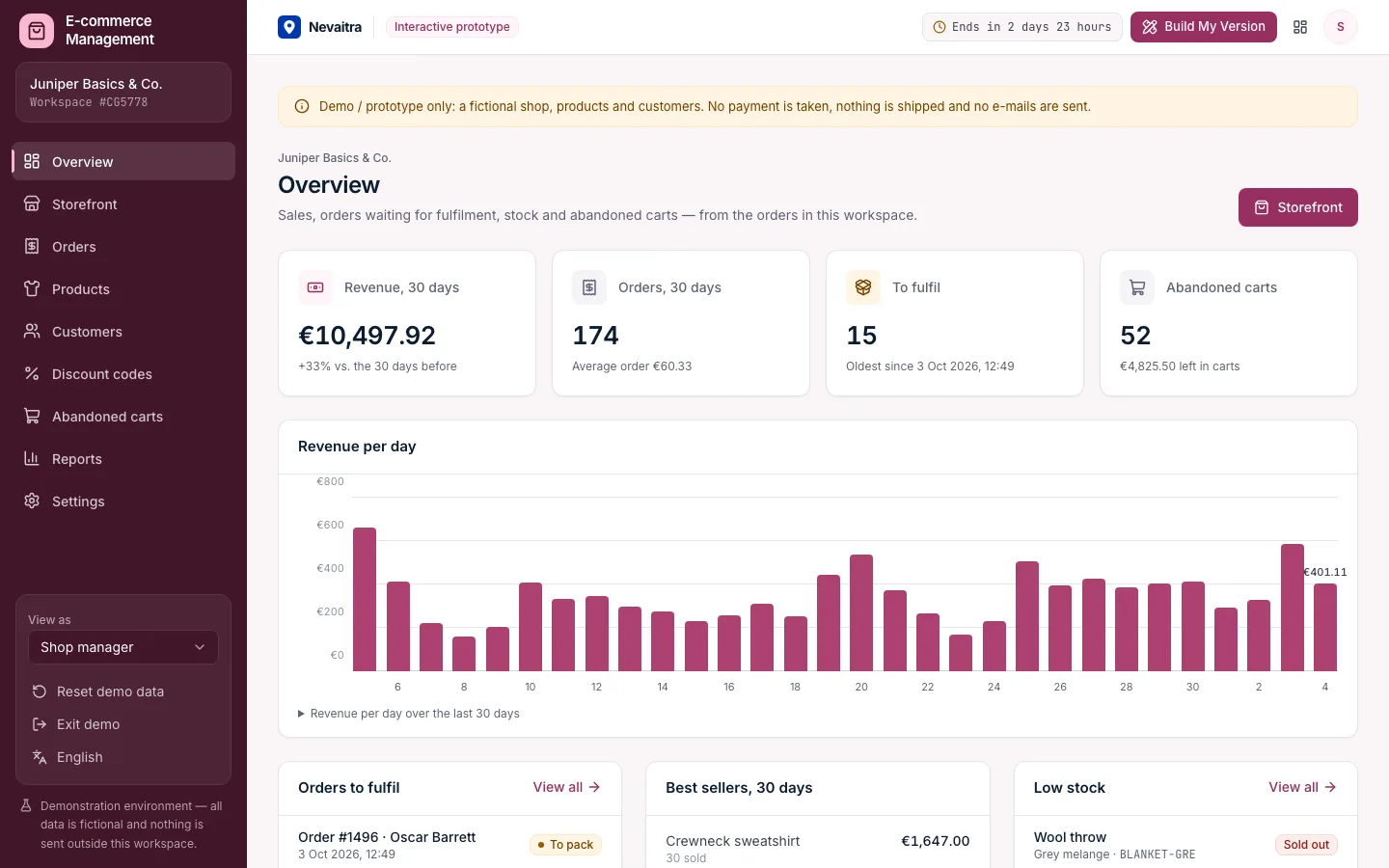Open the Juniper Basics & Co. workspace selector

(x=123, y=93)
